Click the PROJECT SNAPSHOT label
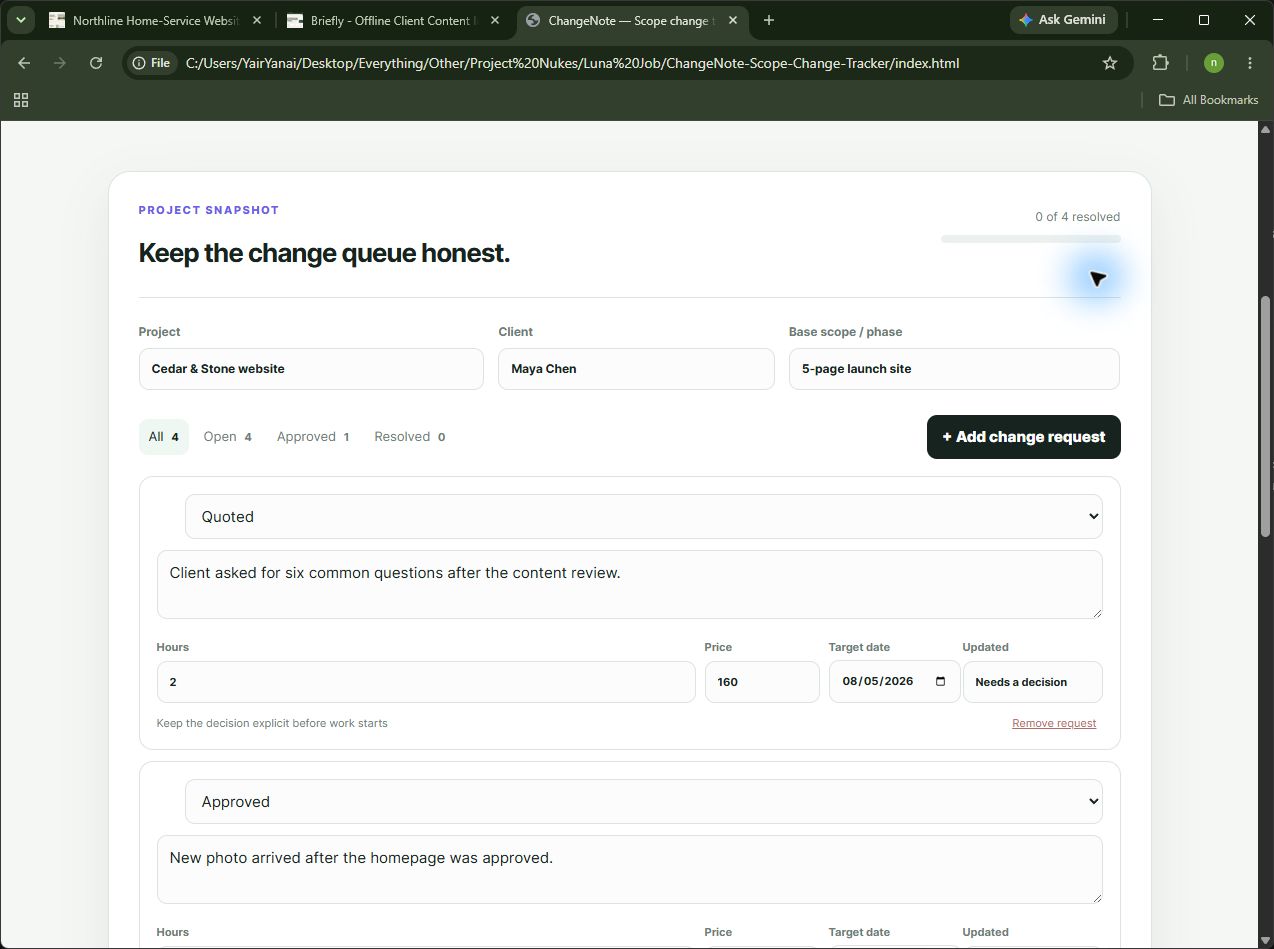 pyautogui.click(x=209, y=210)
